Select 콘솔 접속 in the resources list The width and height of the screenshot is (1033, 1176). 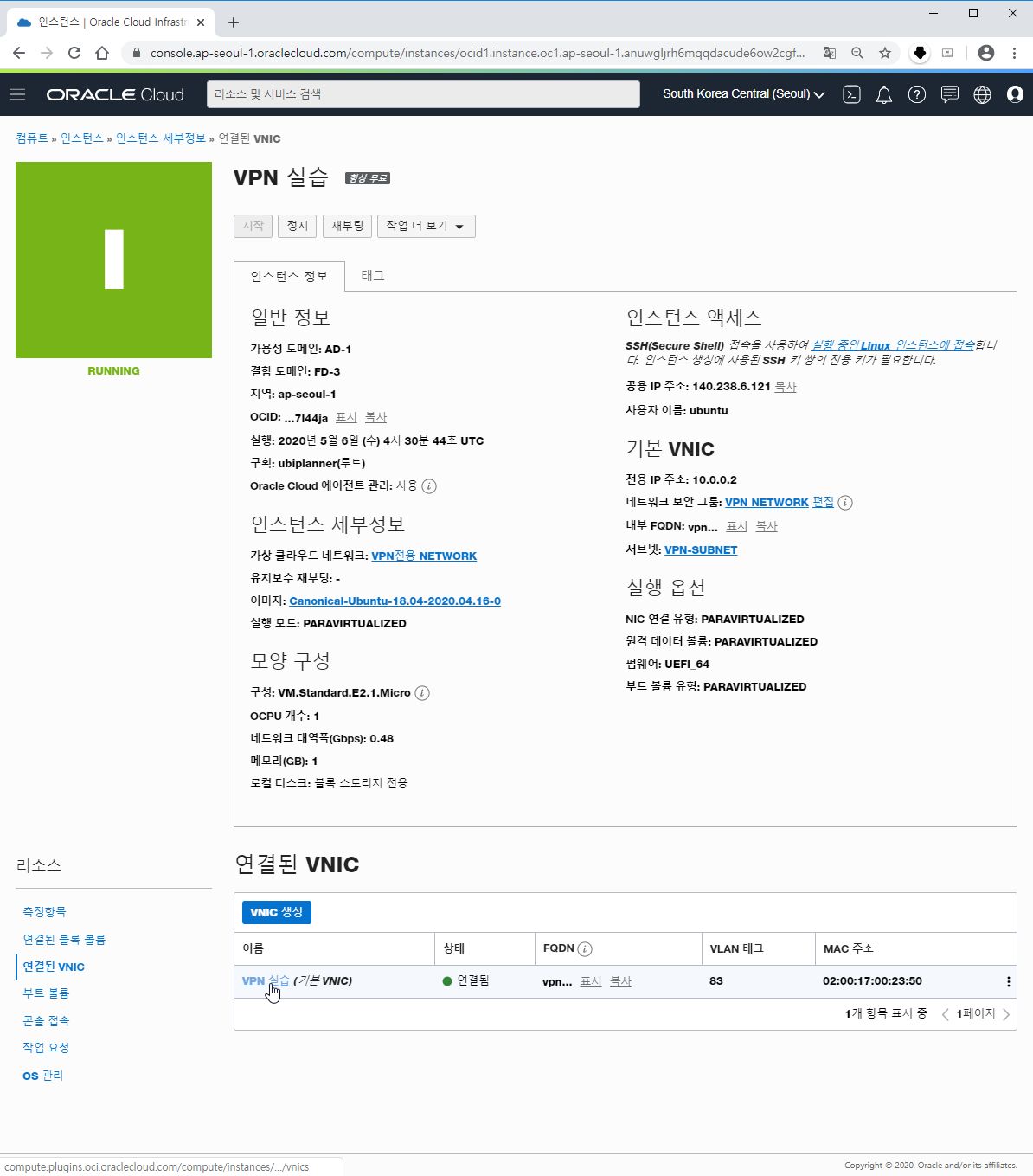(46, 1021)
